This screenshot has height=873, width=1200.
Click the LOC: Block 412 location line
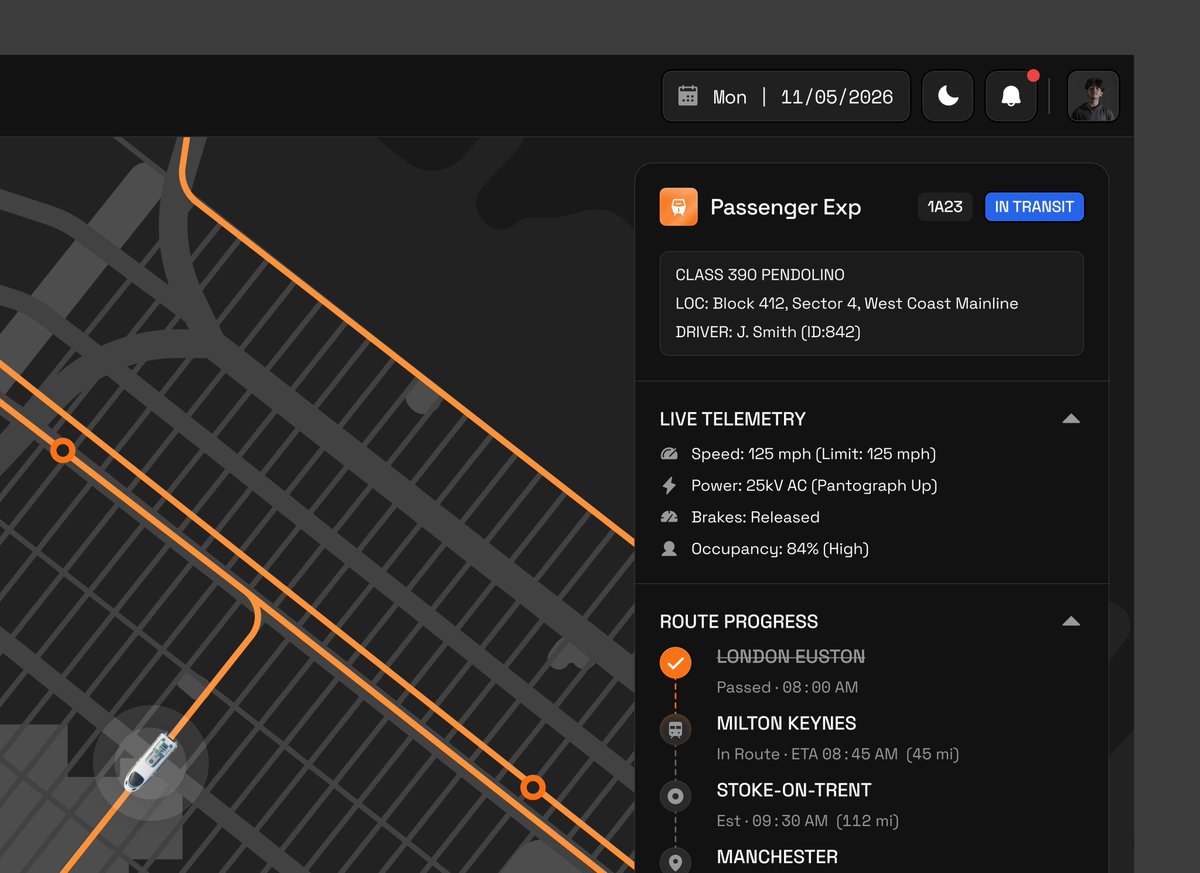(x=847, y=303)
